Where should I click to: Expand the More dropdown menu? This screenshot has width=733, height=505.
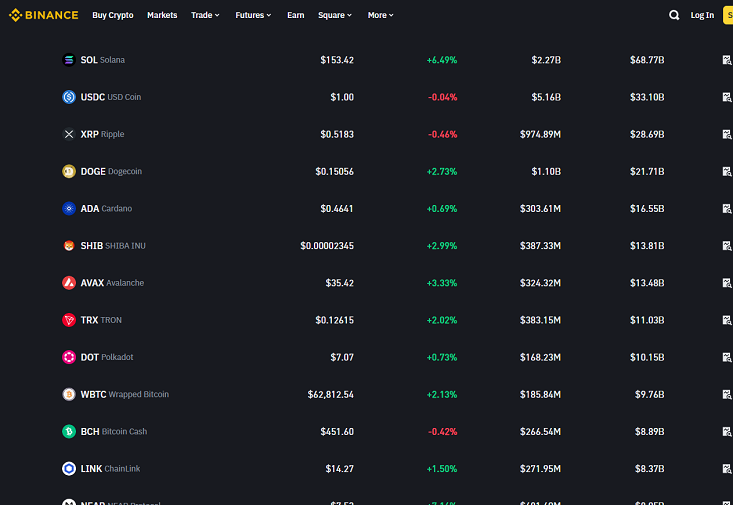coord(381,15)
